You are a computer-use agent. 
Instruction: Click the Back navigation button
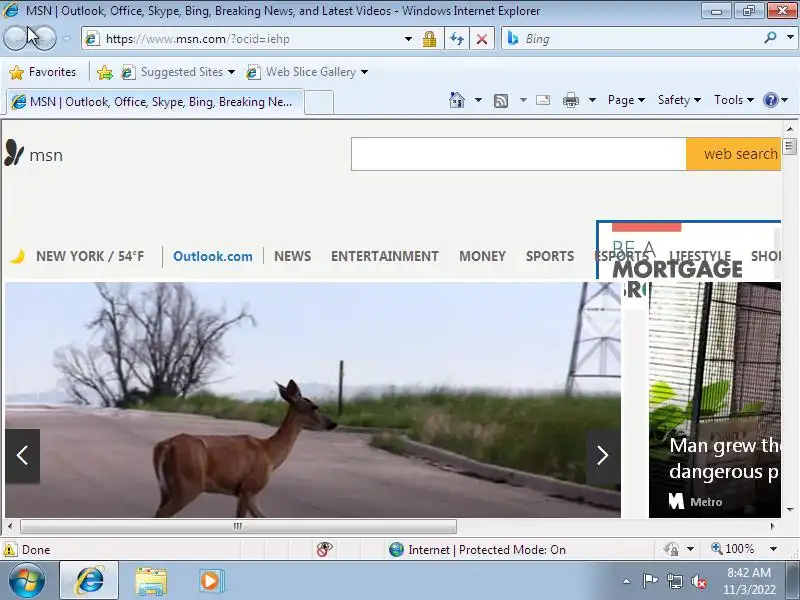(17, 38)
